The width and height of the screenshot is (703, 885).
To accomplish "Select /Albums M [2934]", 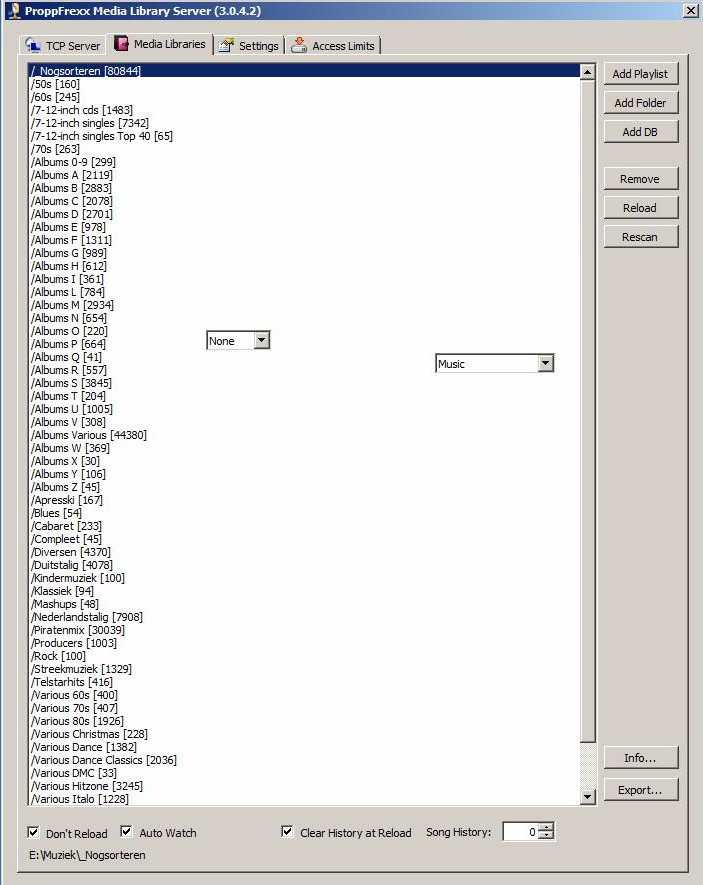I will pyautogui.click(x=304, y=305).
